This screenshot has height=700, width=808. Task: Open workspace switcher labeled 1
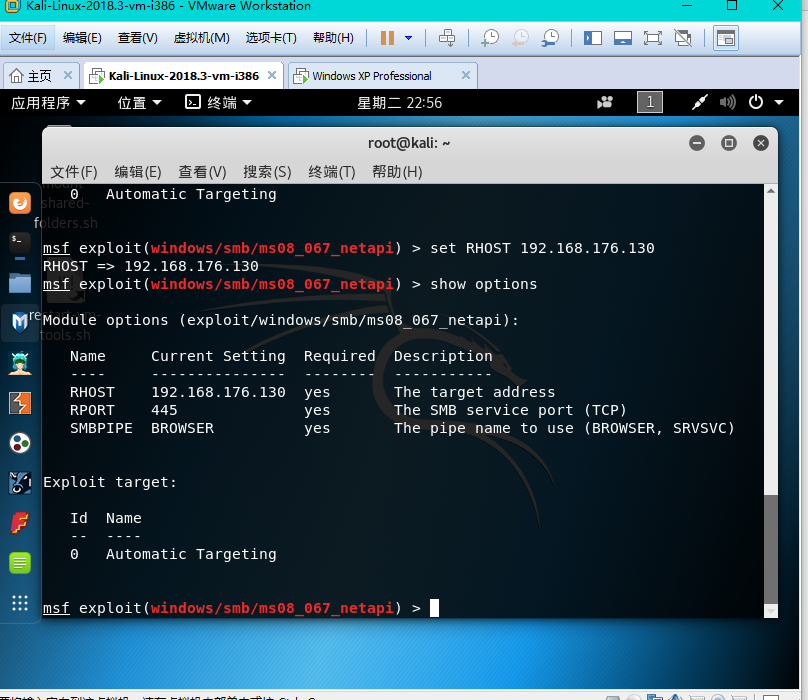650,102
